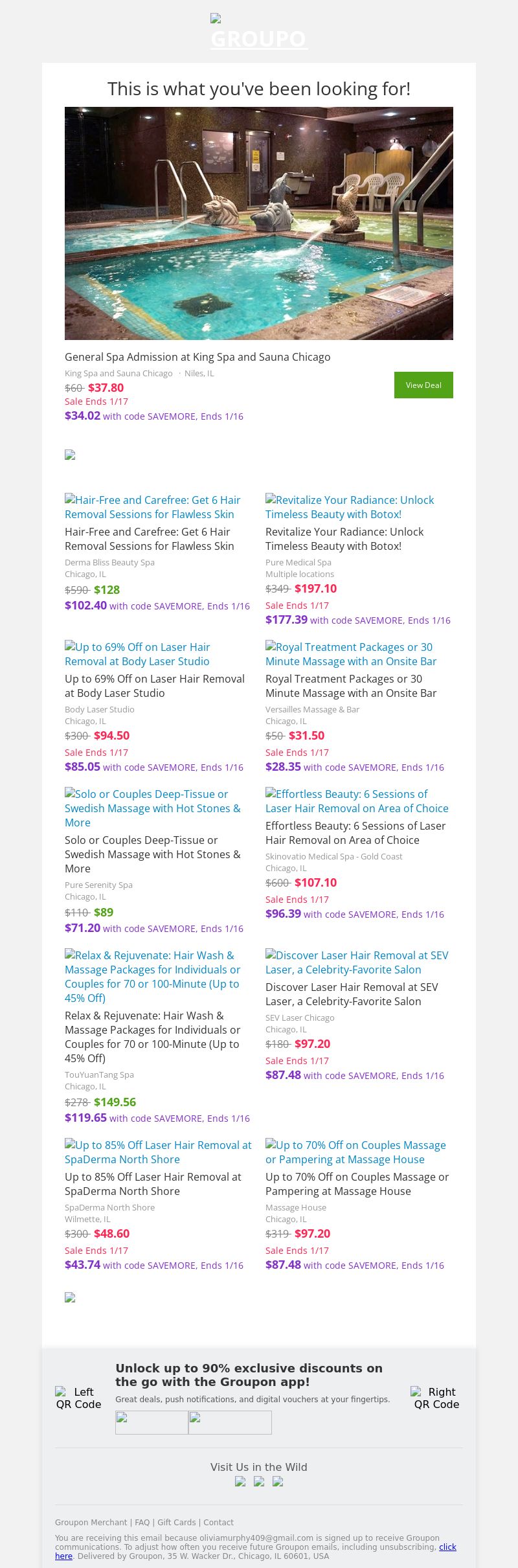Click the 'click here' unsubscribe link
Image resolution: width=518 pixels, height=1568 pixels.
pos(447,1547)
